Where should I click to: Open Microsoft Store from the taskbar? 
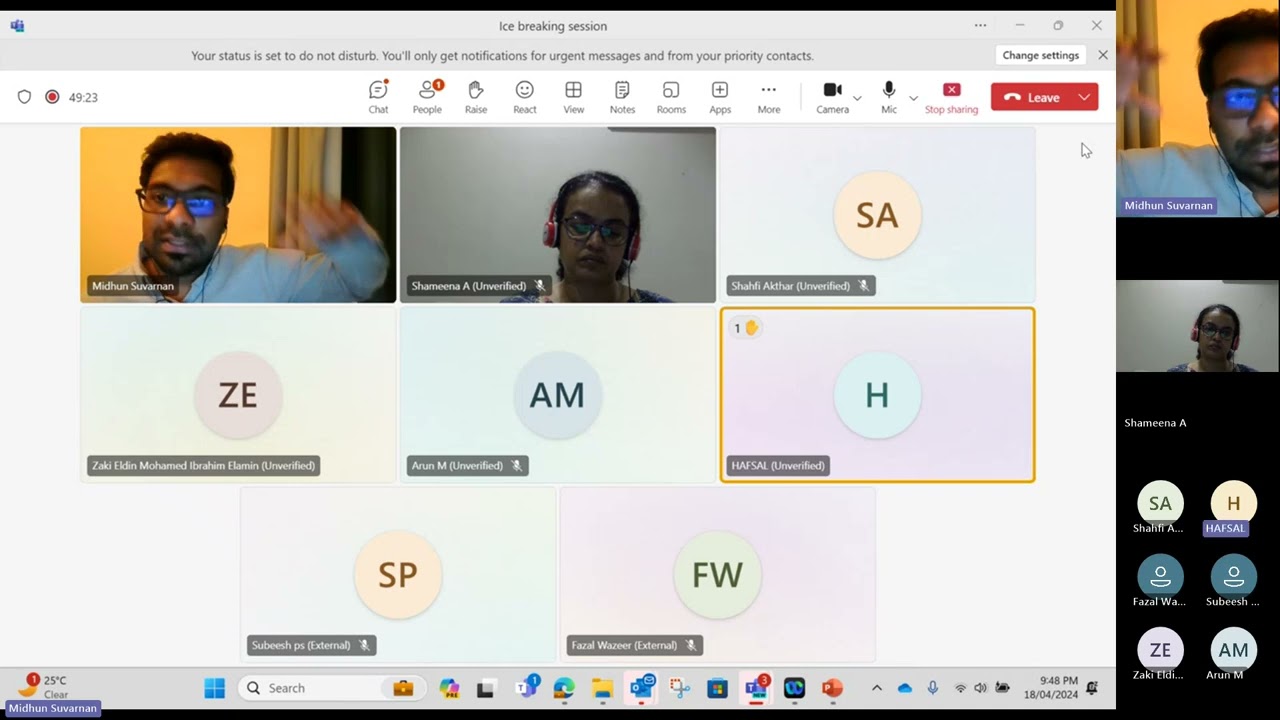(717, 688)
